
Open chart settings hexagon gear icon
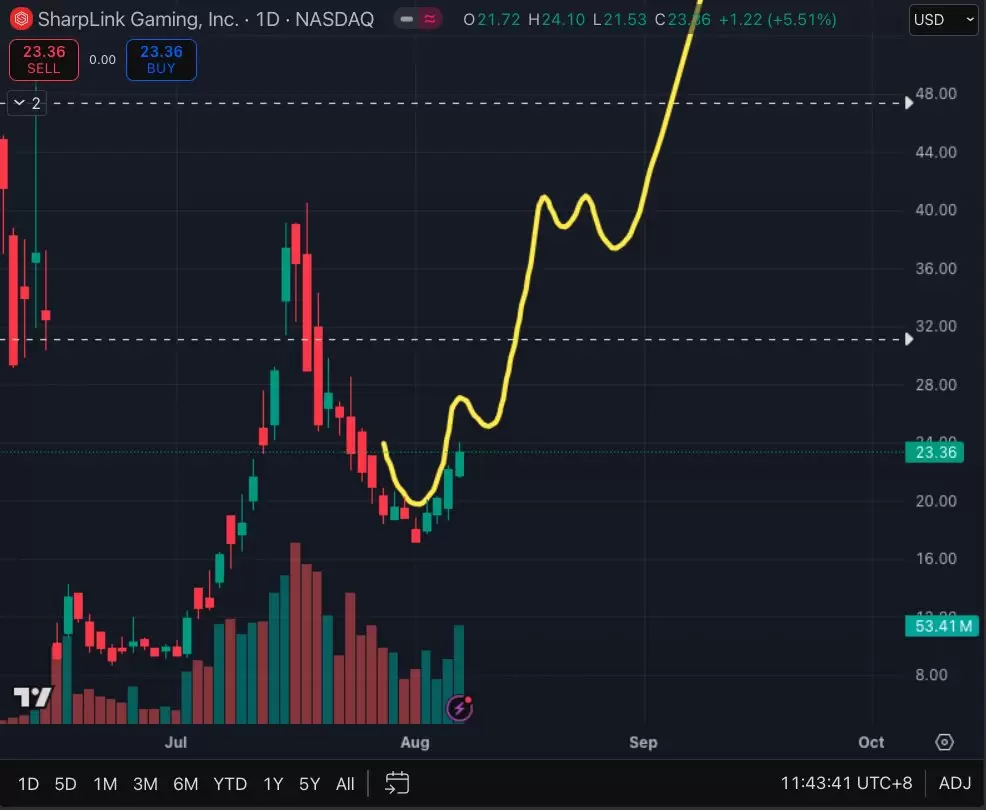coord(944,742)
